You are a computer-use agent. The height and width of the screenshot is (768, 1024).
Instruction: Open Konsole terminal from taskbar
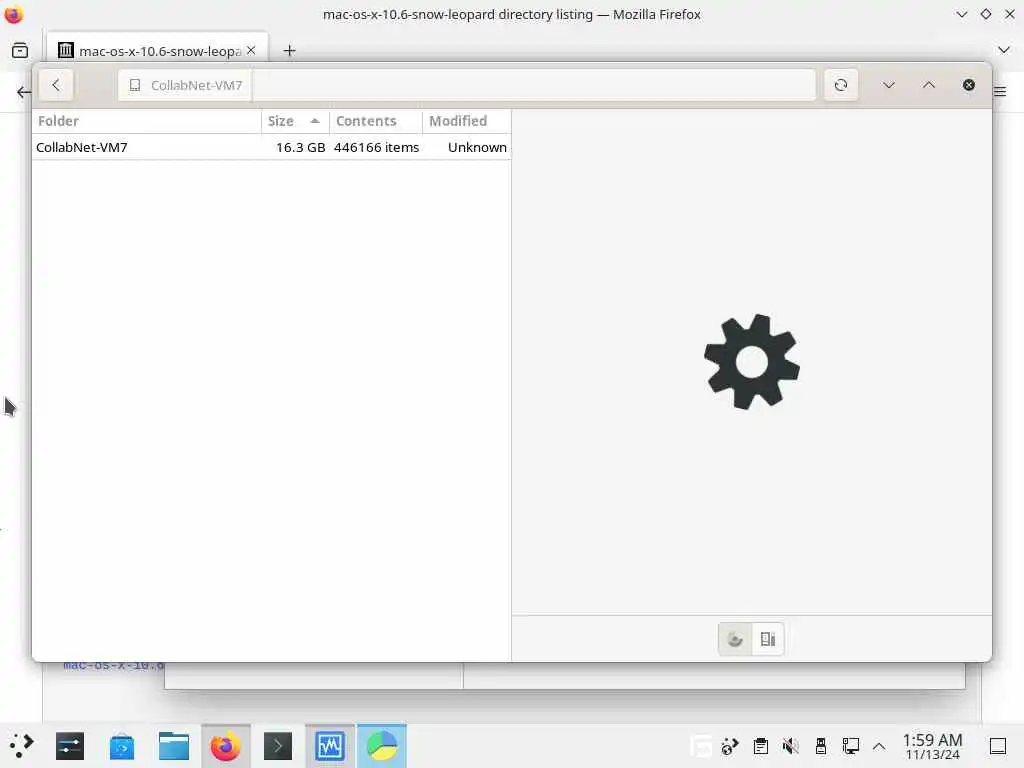(x=278, y=746)
